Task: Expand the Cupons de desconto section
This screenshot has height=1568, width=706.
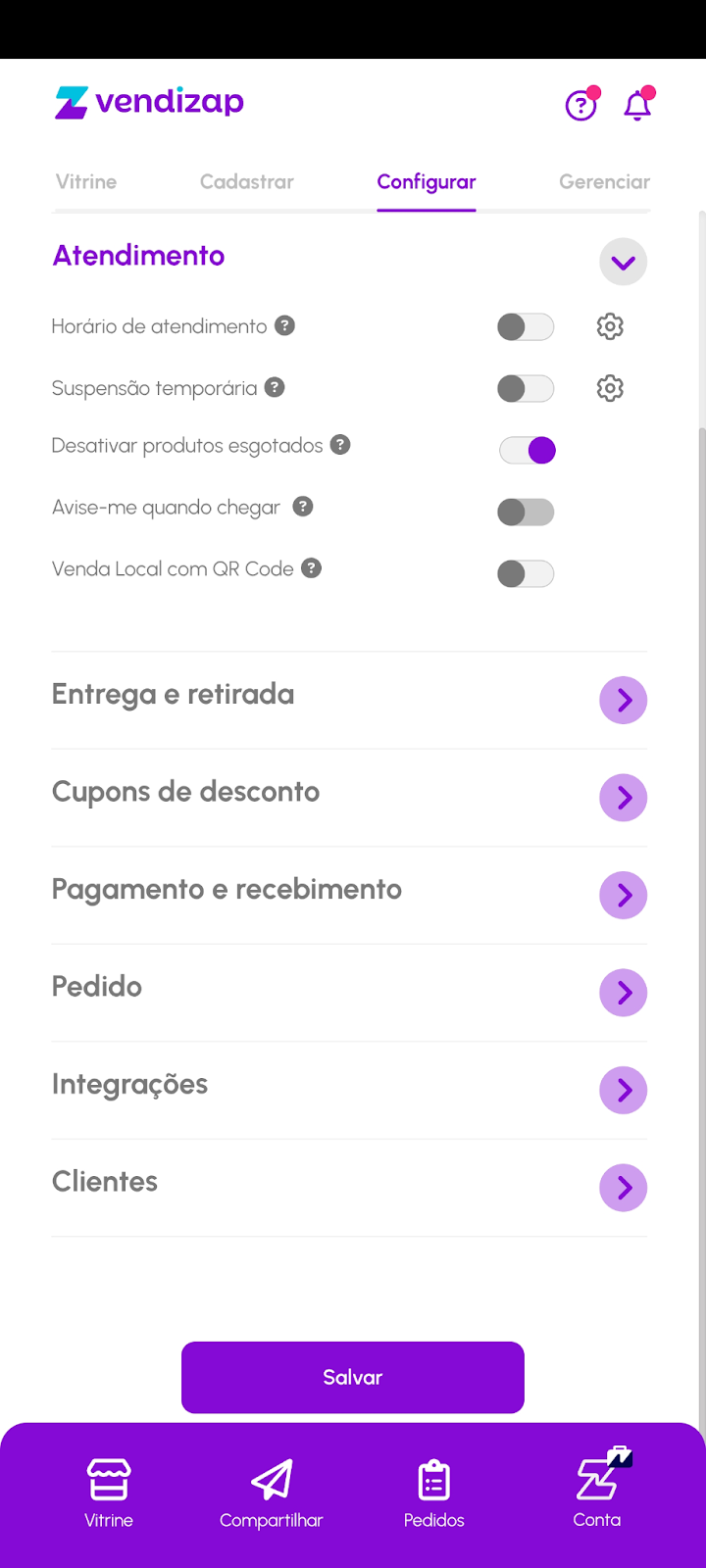Action: (623, 798)
